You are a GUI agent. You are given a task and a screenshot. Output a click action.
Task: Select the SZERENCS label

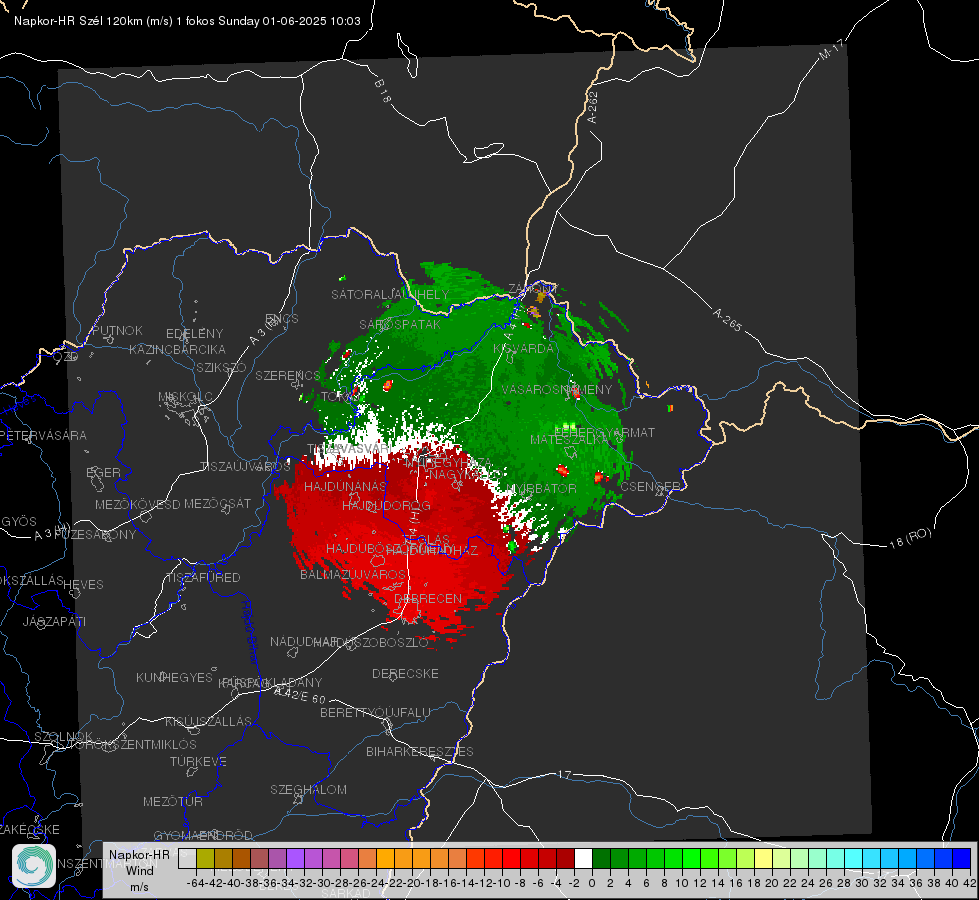coord(287,375)
